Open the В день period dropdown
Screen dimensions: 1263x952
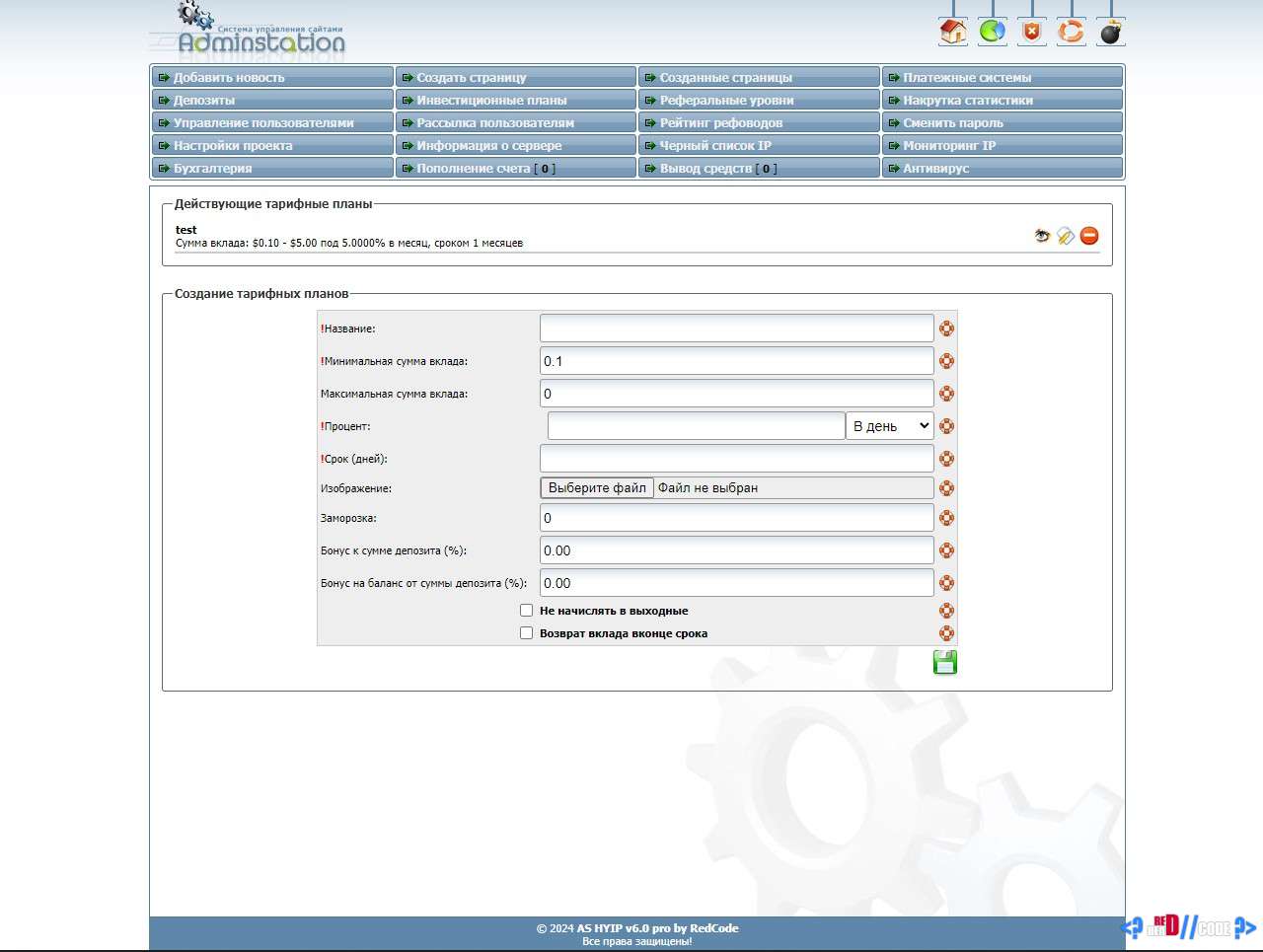click(x=889, y=426)
